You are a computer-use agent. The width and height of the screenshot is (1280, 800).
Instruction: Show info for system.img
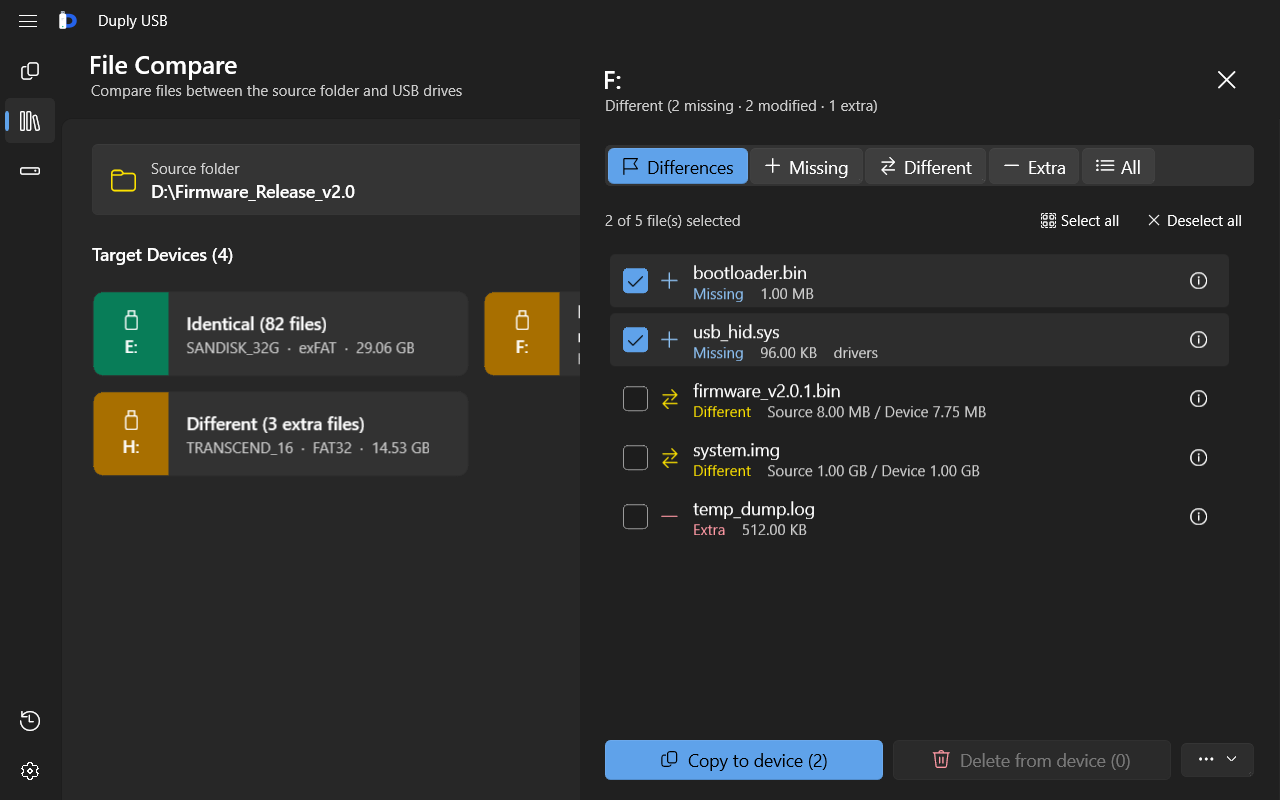tap(1198, 458)
